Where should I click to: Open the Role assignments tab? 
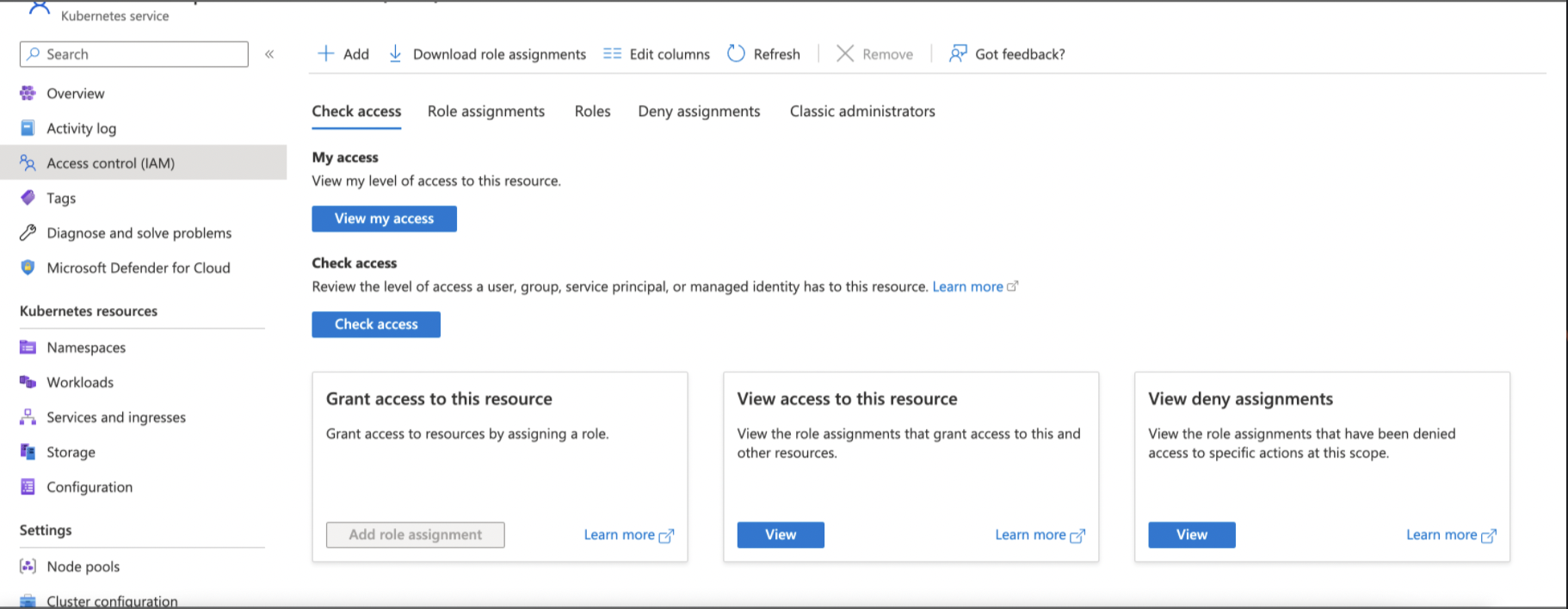click(x=486, y=111)
